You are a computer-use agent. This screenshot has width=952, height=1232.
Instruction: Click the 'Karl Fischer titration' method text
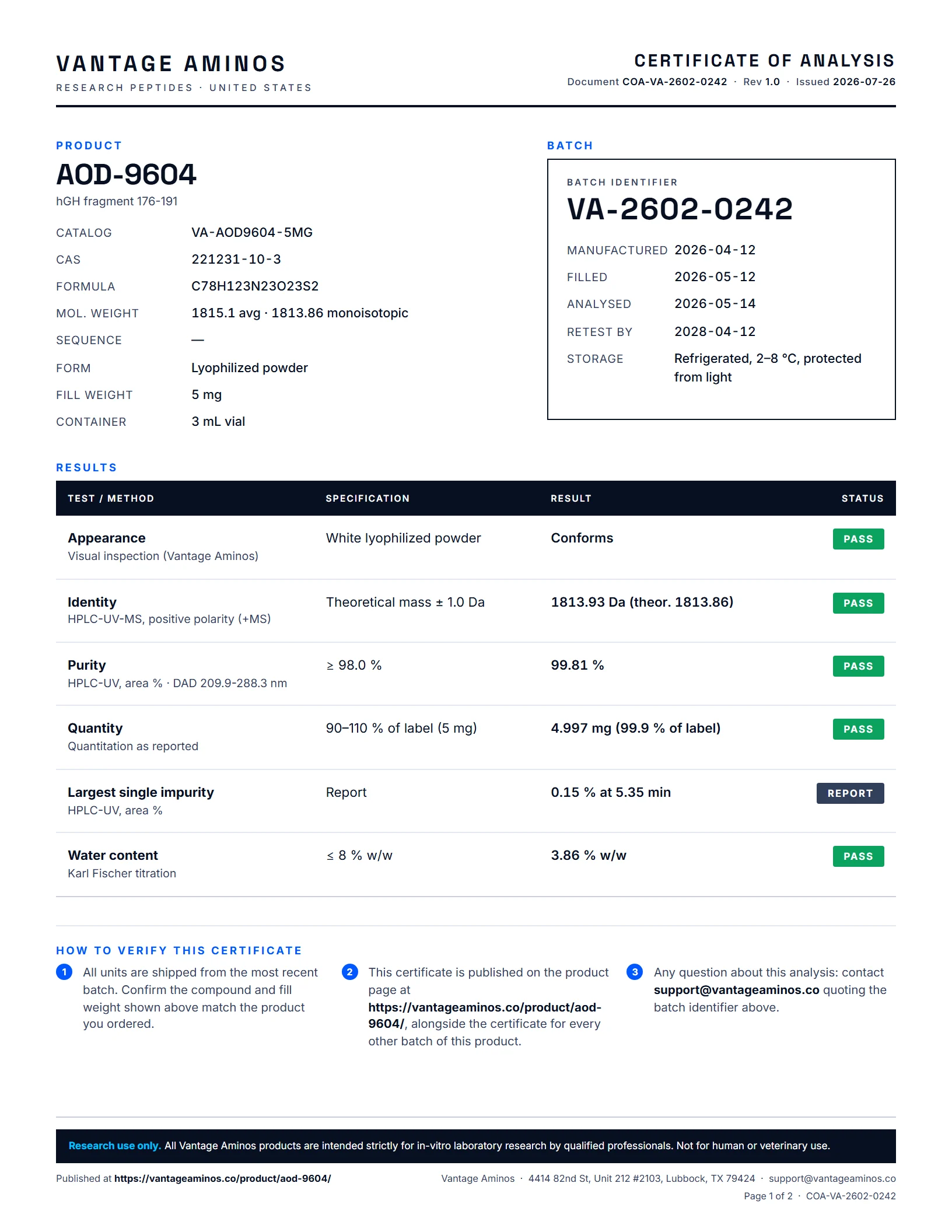122,873
